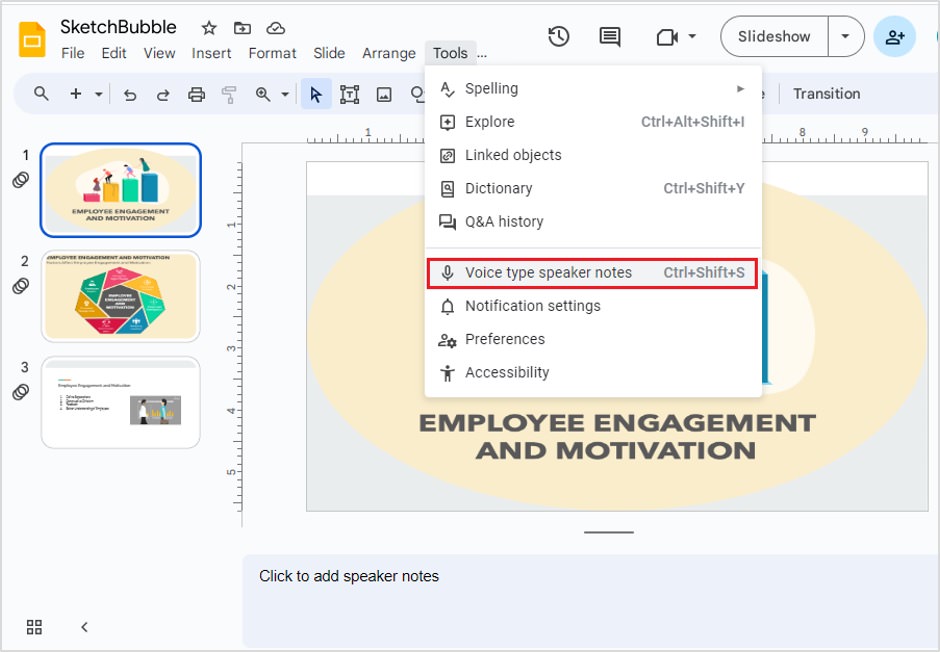Check the cloud save status icon
The width and height of the screenshot is (940, 652).
tap(275, 28)
